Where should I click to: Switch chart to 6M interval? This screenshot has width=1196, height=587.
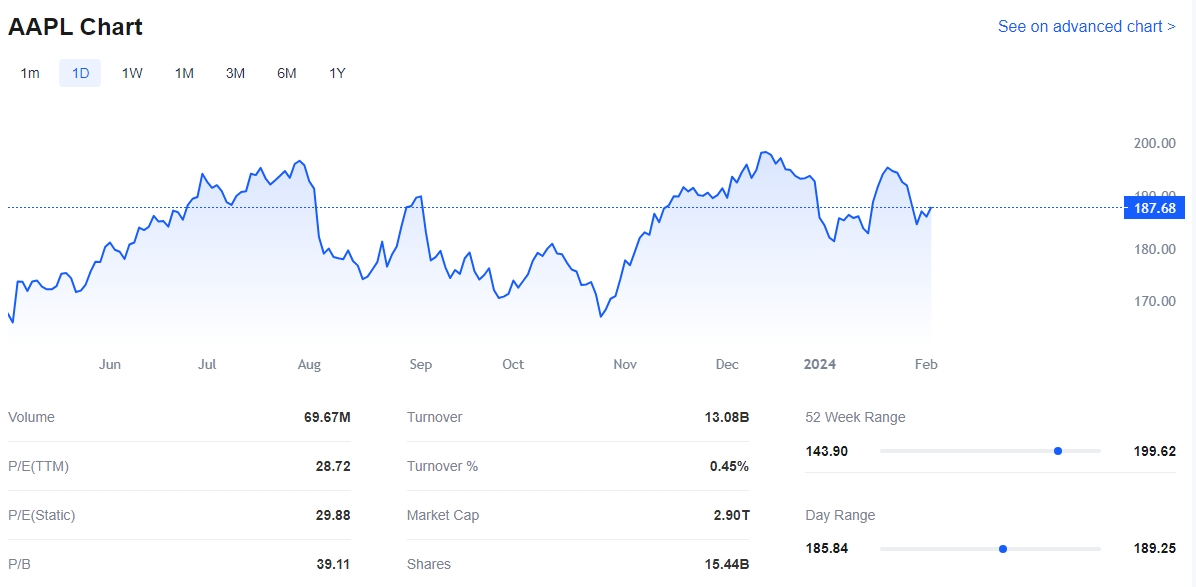[x=286, y=73]
